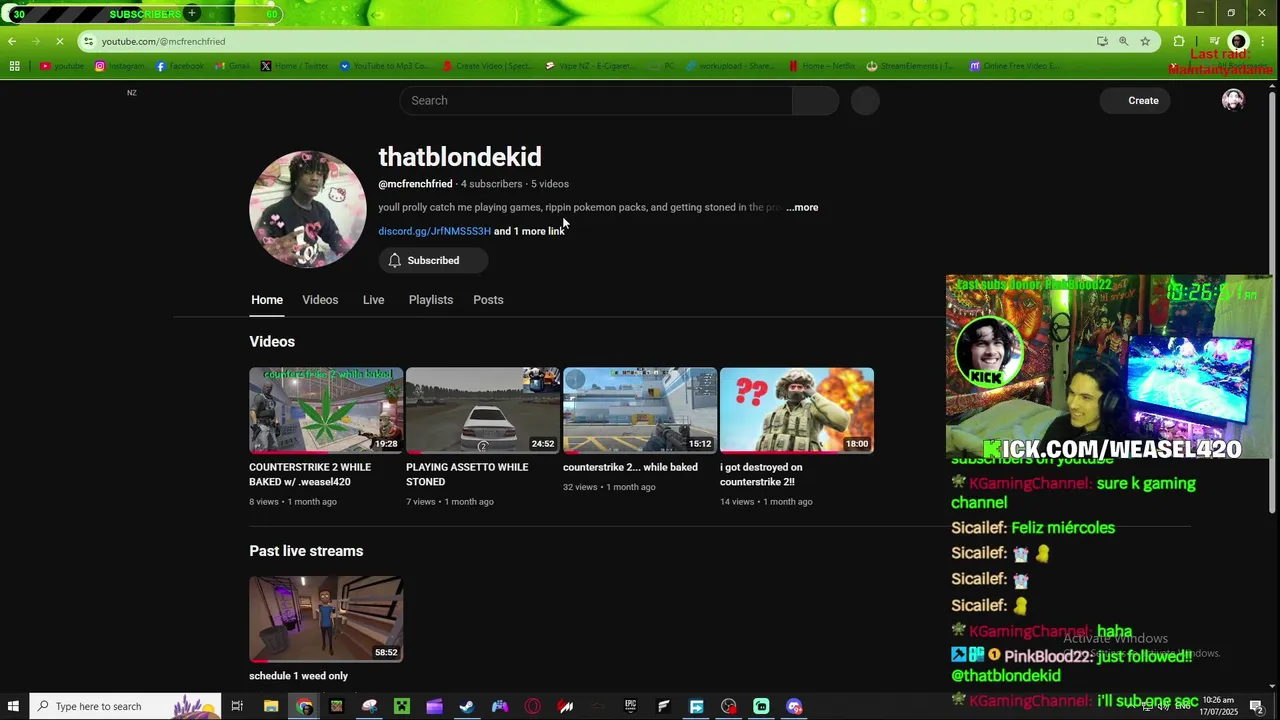The height and width of the screenshot is (720, 1280).
Task: Open the Chrome apps grid in bookmarks bar
Action: tap(14, 66)
